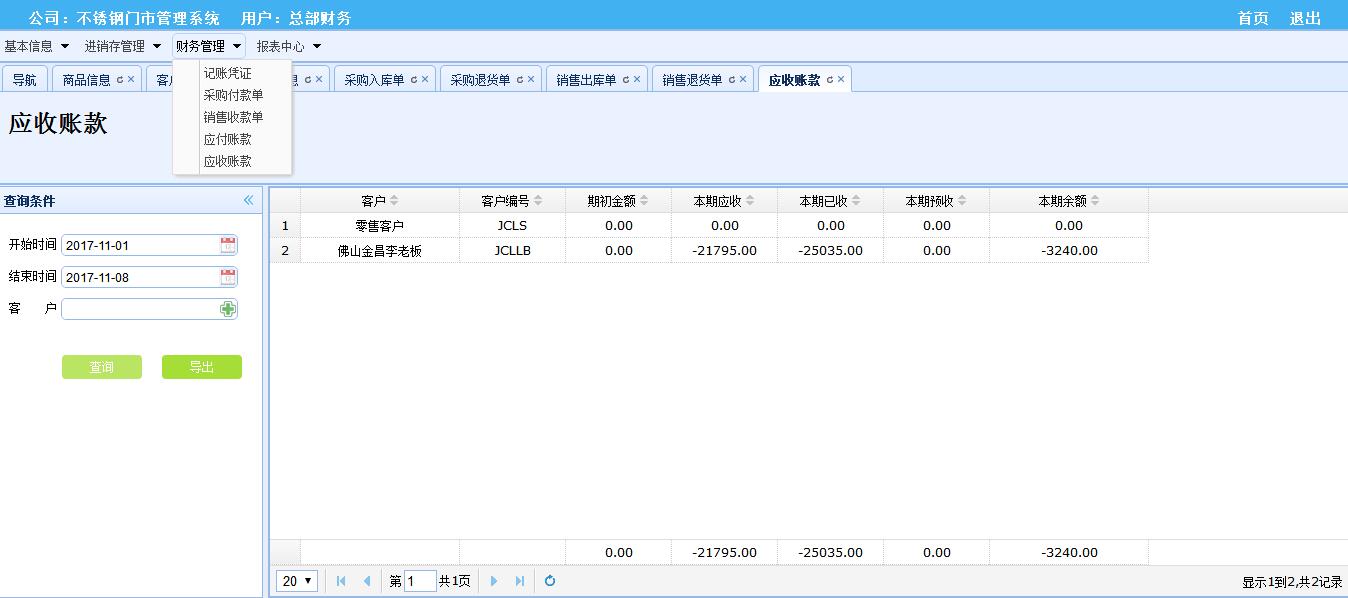Close the 应收账款 tab
The width and height of the screenshot is (1348, 598).
click(841, 80)
